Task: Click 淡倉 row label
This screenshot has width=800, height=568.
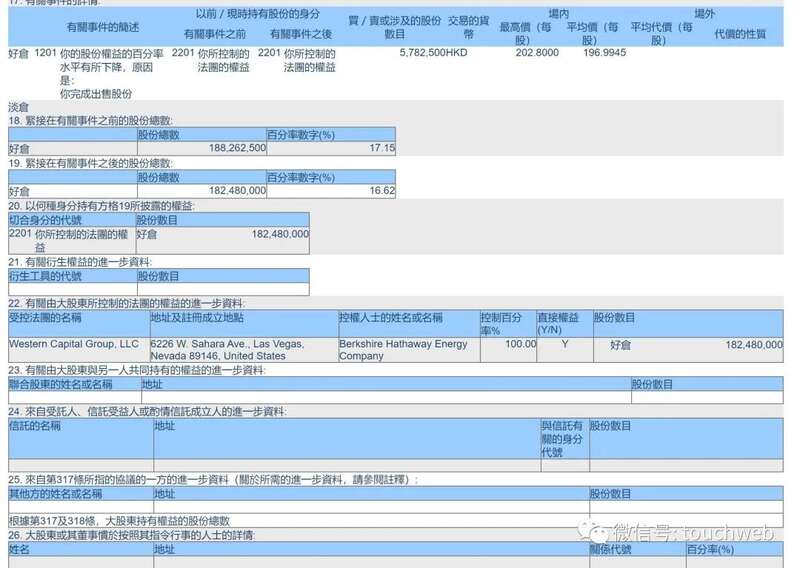Action: [18, 107]
